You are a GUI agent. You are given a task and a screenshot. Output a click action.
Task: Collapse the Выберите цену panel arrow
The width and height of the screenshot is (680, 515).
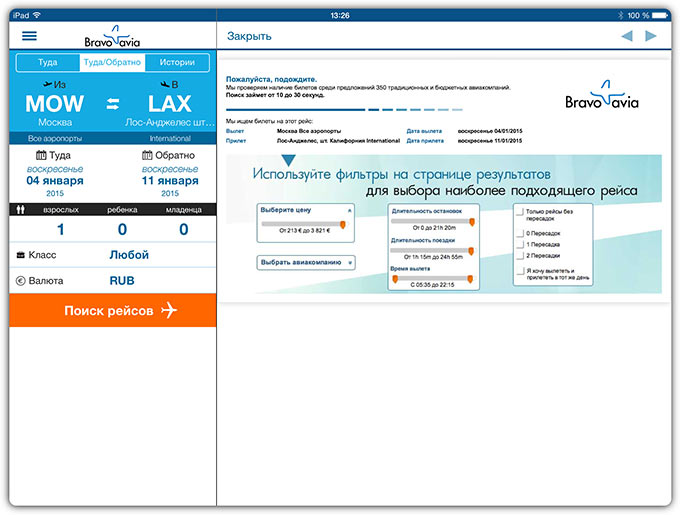[350, 211]
